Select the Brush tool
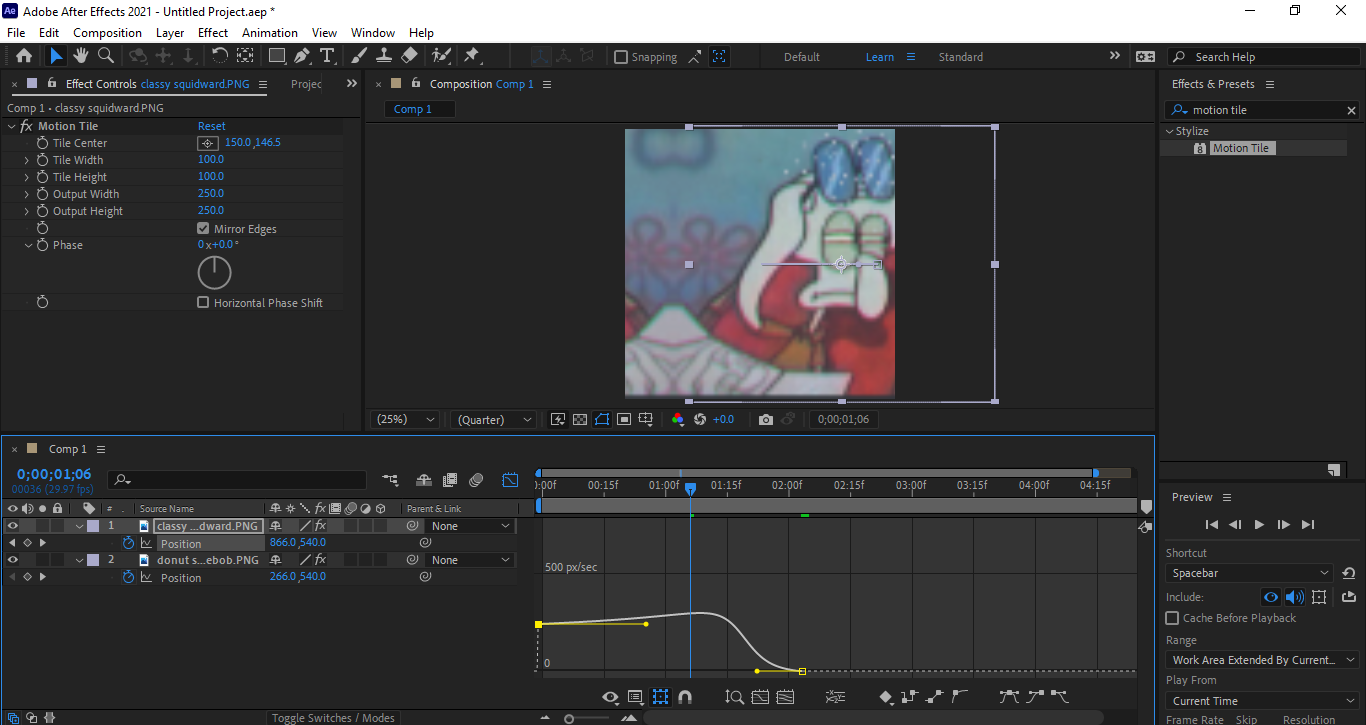This screenshot has width=1366, height=725. click(359, 56)
